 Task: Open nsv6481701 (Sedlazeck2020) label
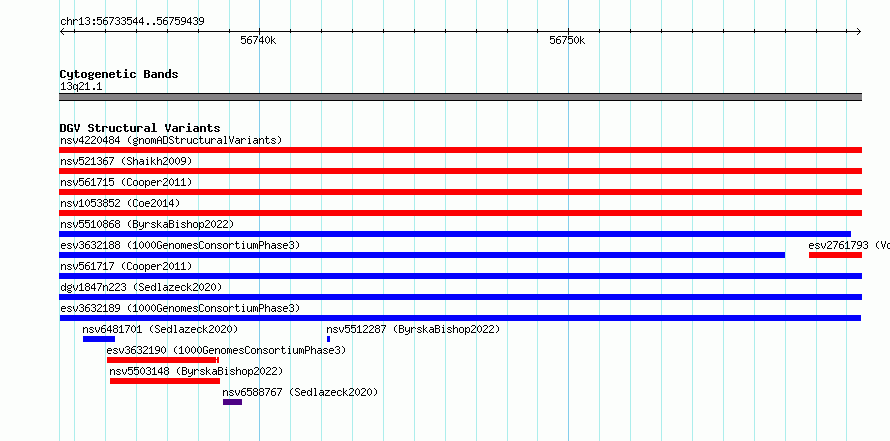pyautogui.click(x=160, y=329)
